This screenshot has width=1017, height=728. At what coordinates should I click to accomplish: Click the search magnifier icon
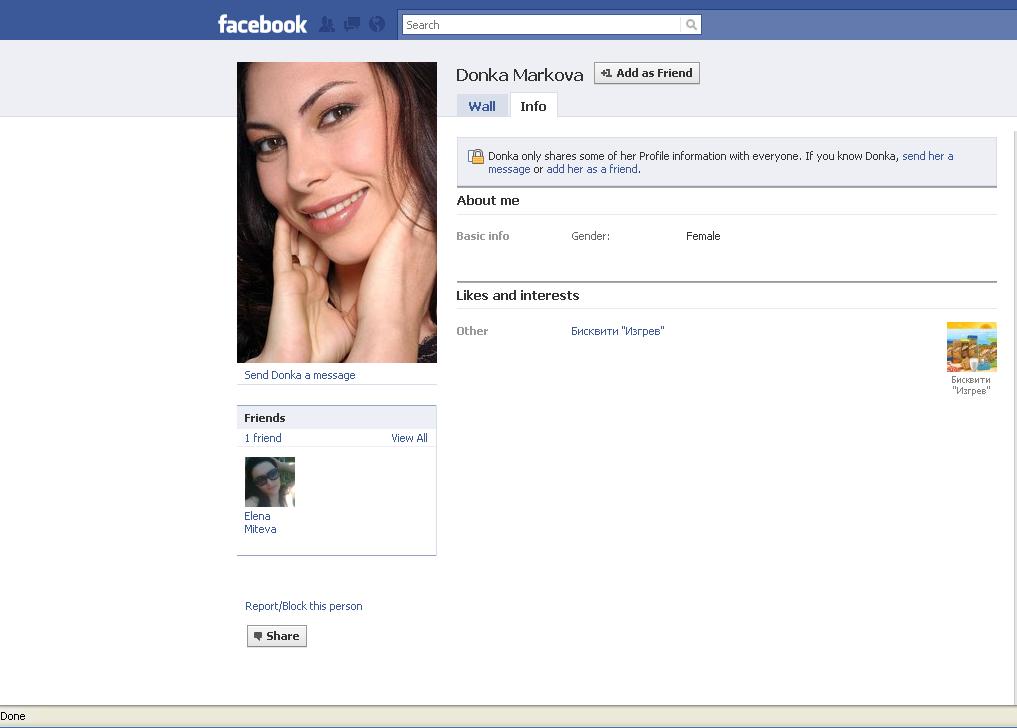691,25
